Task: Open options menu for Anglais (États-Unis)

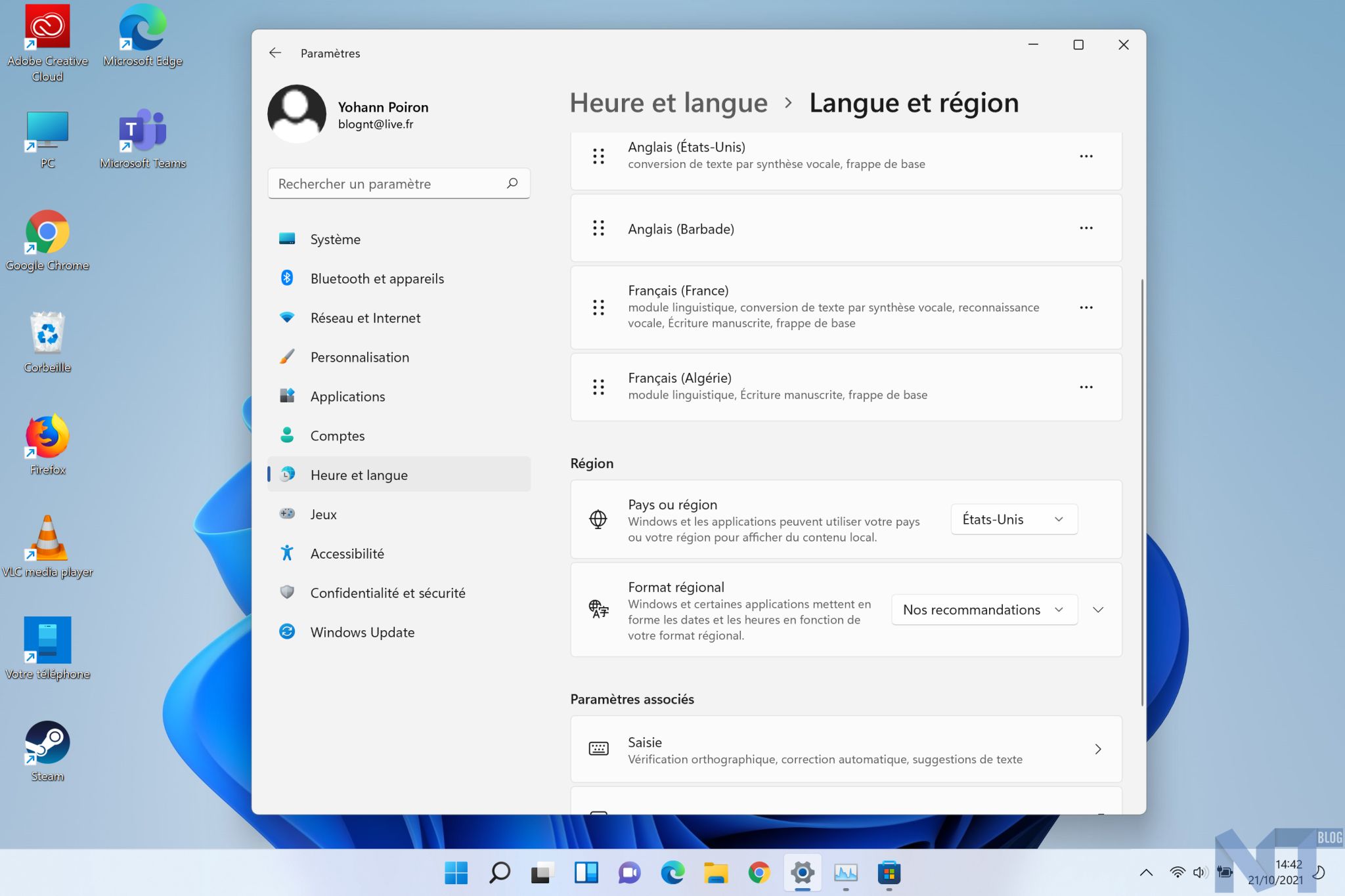Action: click(1086, 156)
